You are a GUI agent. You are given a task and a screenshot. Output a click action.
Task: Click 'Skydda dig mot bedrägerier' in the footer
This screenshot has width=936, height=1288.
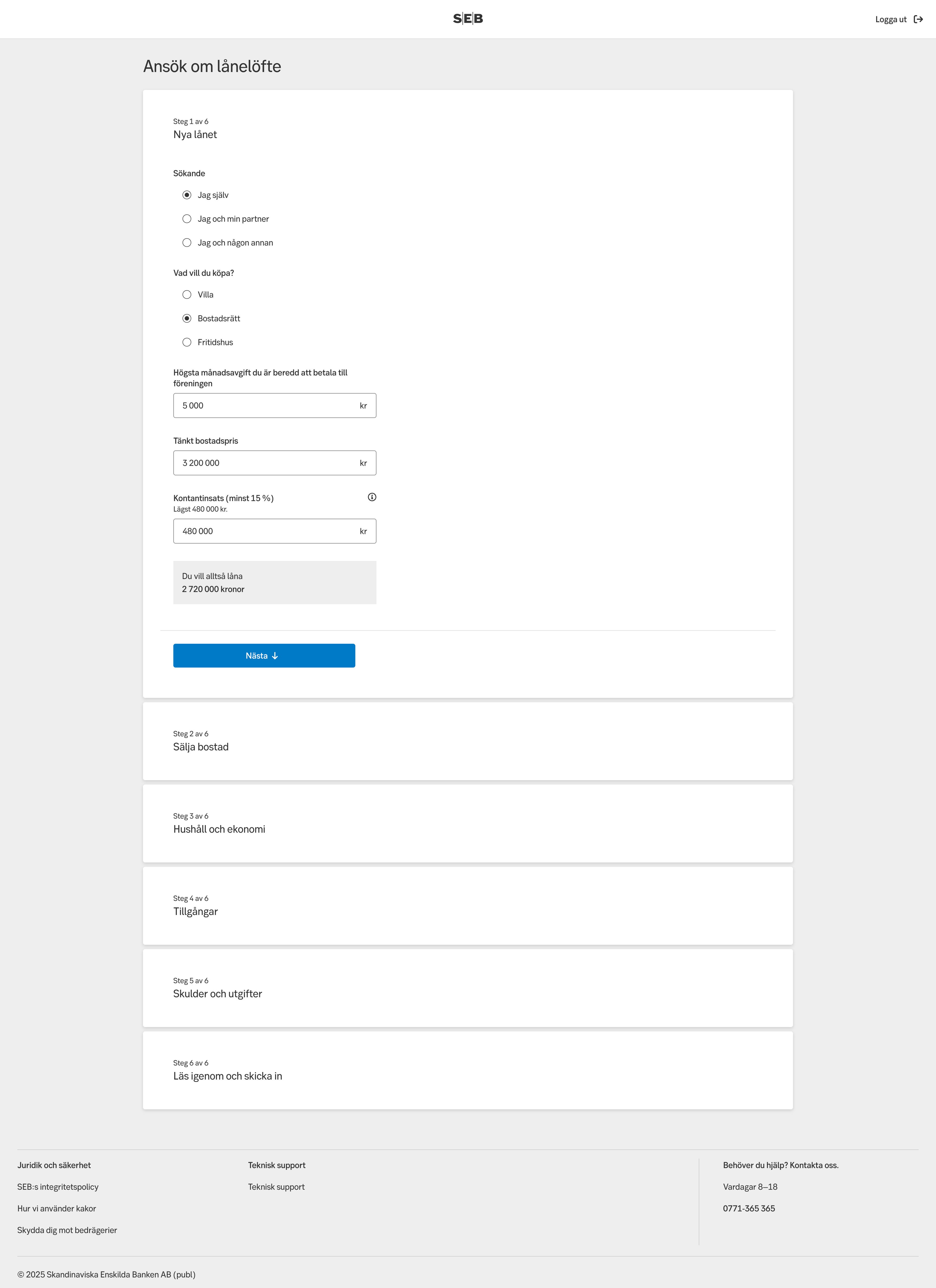click(67, 1230)
